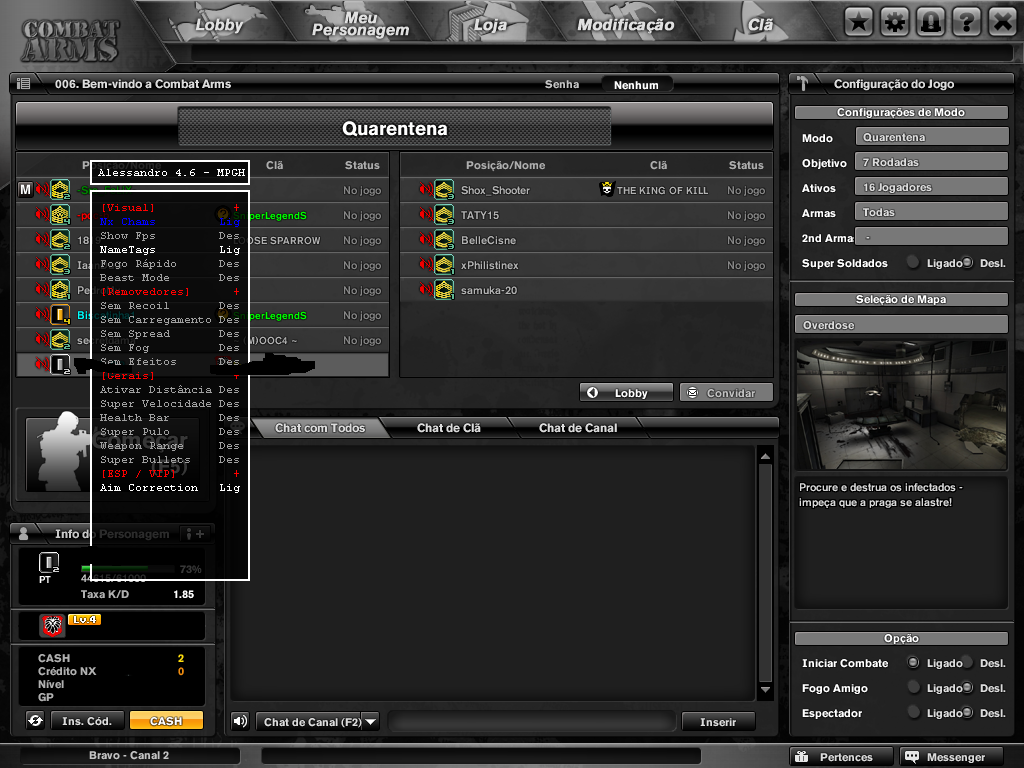The image size is (1024, 768).
Task: Click the Lv.4 level badge
Action: pyautogui.click(x=84, y=619)
